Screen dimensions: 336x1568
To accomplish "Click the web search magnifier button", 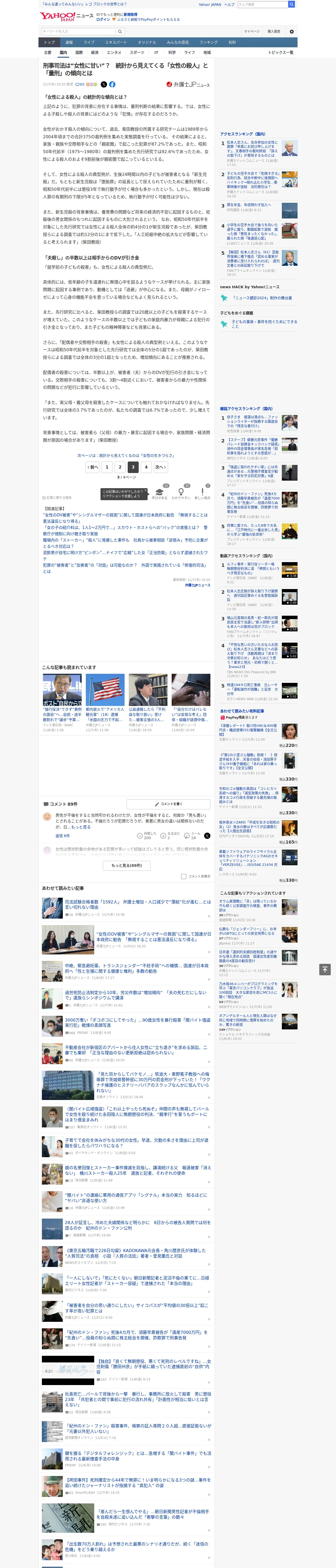I will (292, 4).
